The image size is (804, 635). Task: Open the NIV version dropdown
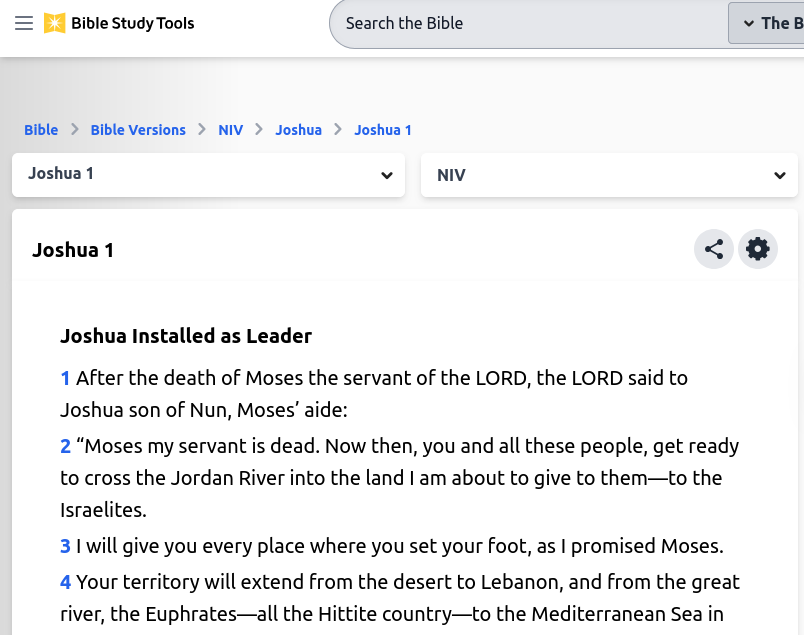609,175
